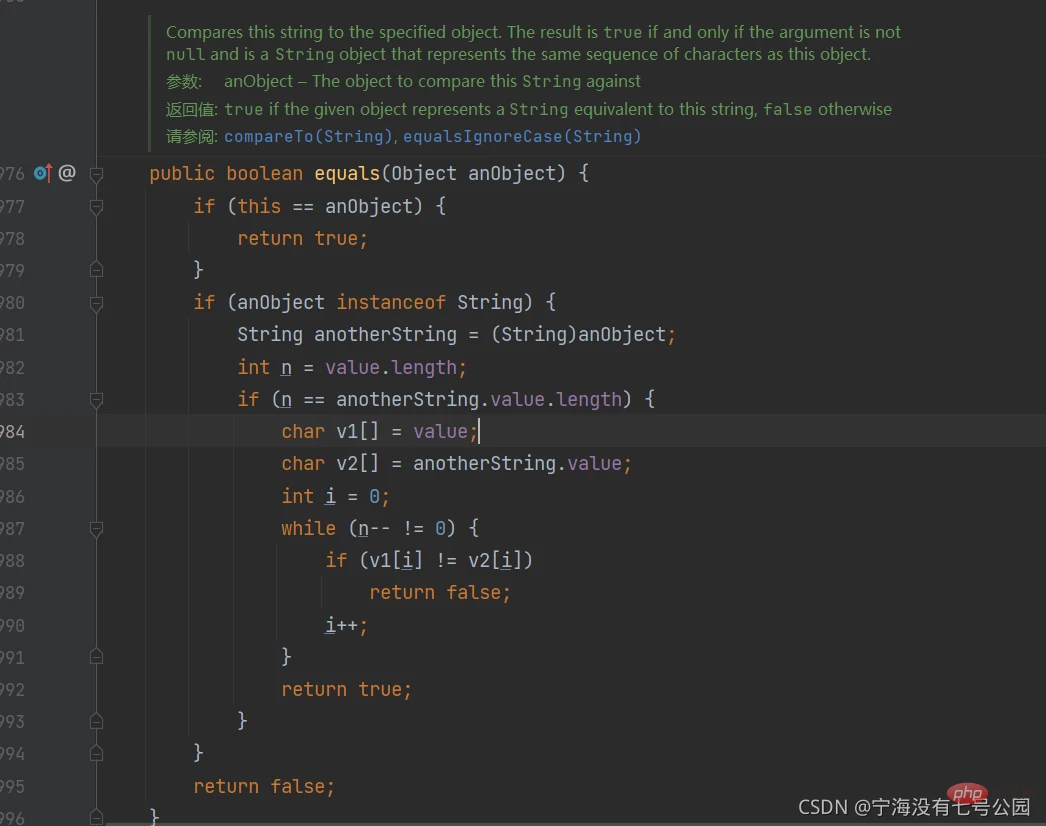Viewport: 1046px width, 826px height.
Task: Collapse the length comparison block at line 983
Action: coord(96,399)
